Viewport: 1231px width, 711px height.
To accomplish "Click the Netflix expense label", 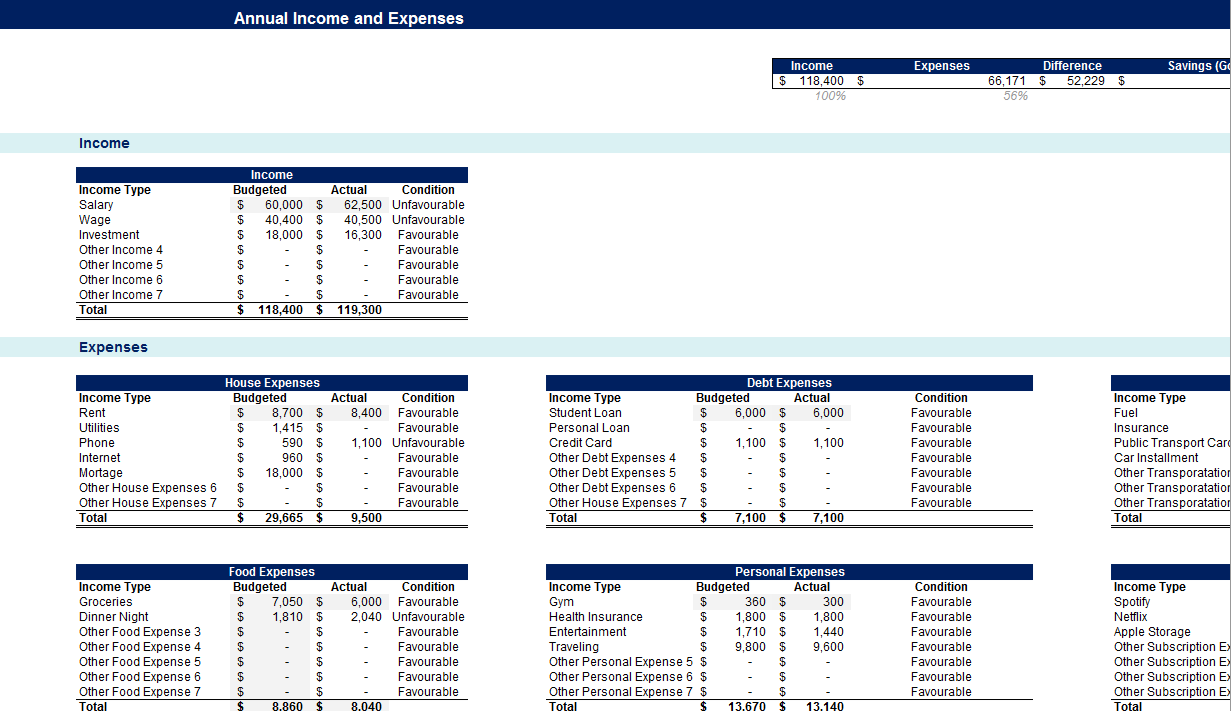I will click(x=1130, y=616).
